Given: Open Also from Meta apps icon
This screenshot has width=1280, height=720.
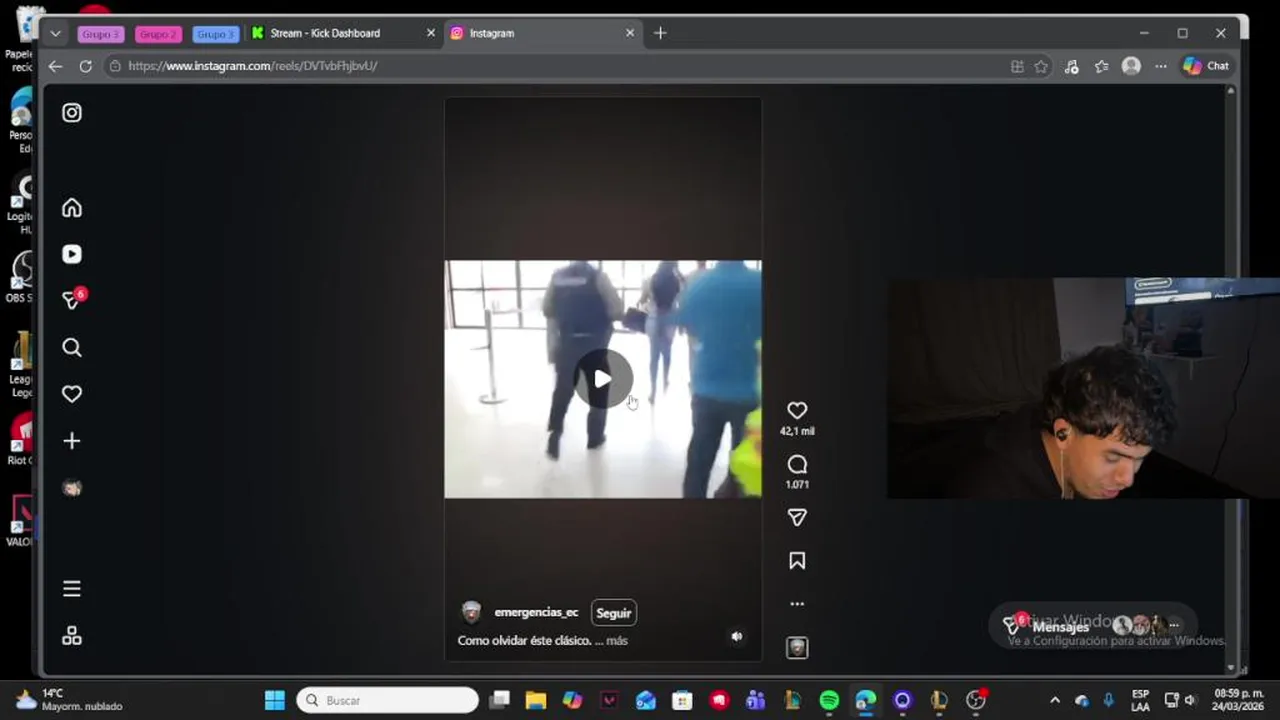Looking at the screenshot, I should [72, 636].
